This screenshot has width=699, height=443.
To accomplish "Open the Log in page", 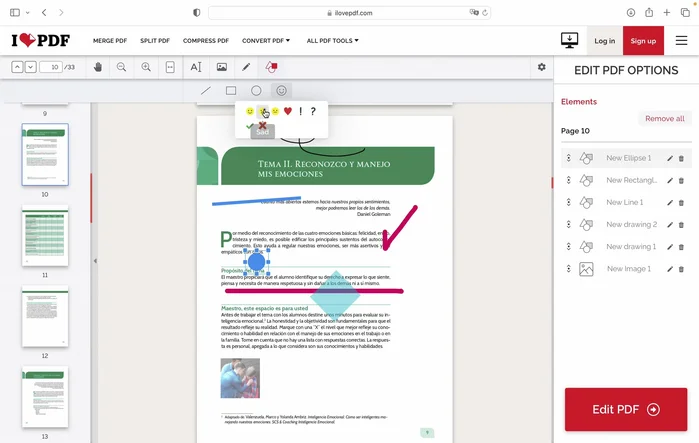I will 604,41.
